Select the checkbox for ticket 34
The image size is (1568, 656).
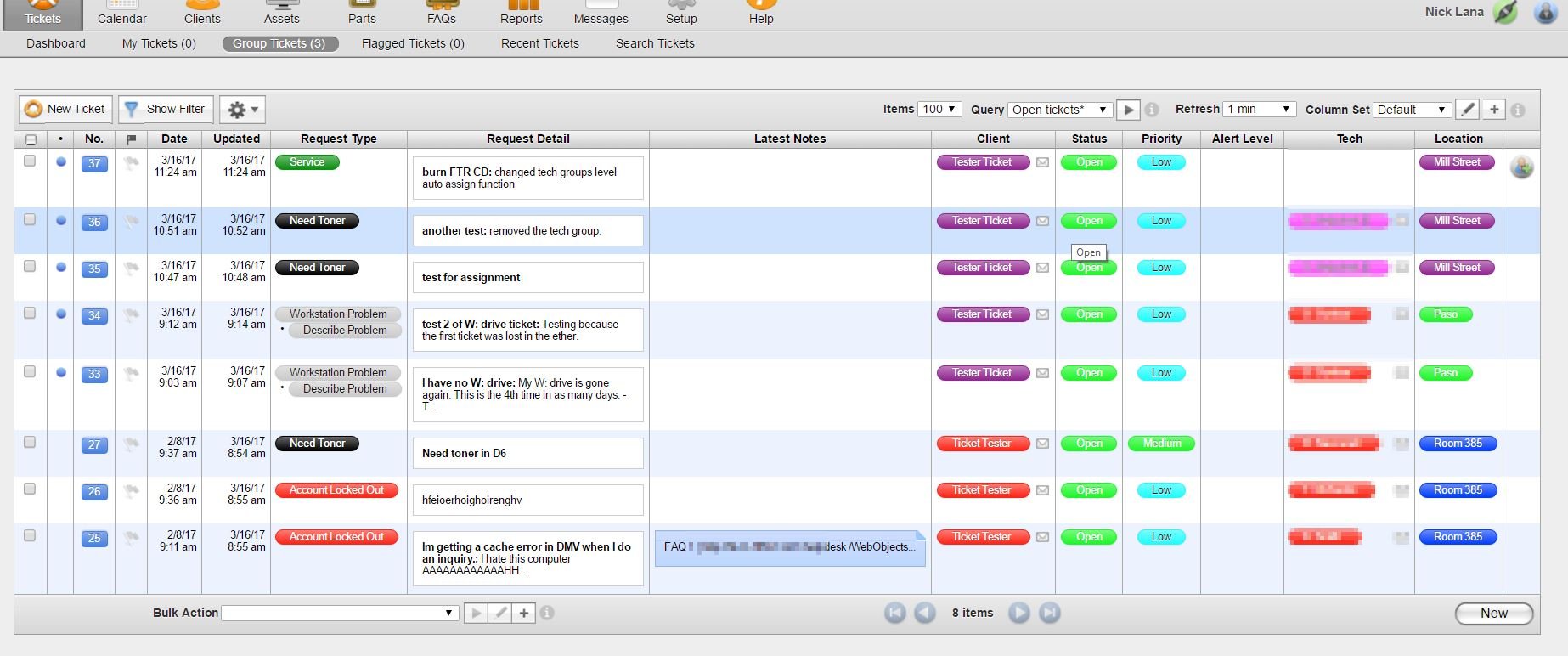point(30,313)
